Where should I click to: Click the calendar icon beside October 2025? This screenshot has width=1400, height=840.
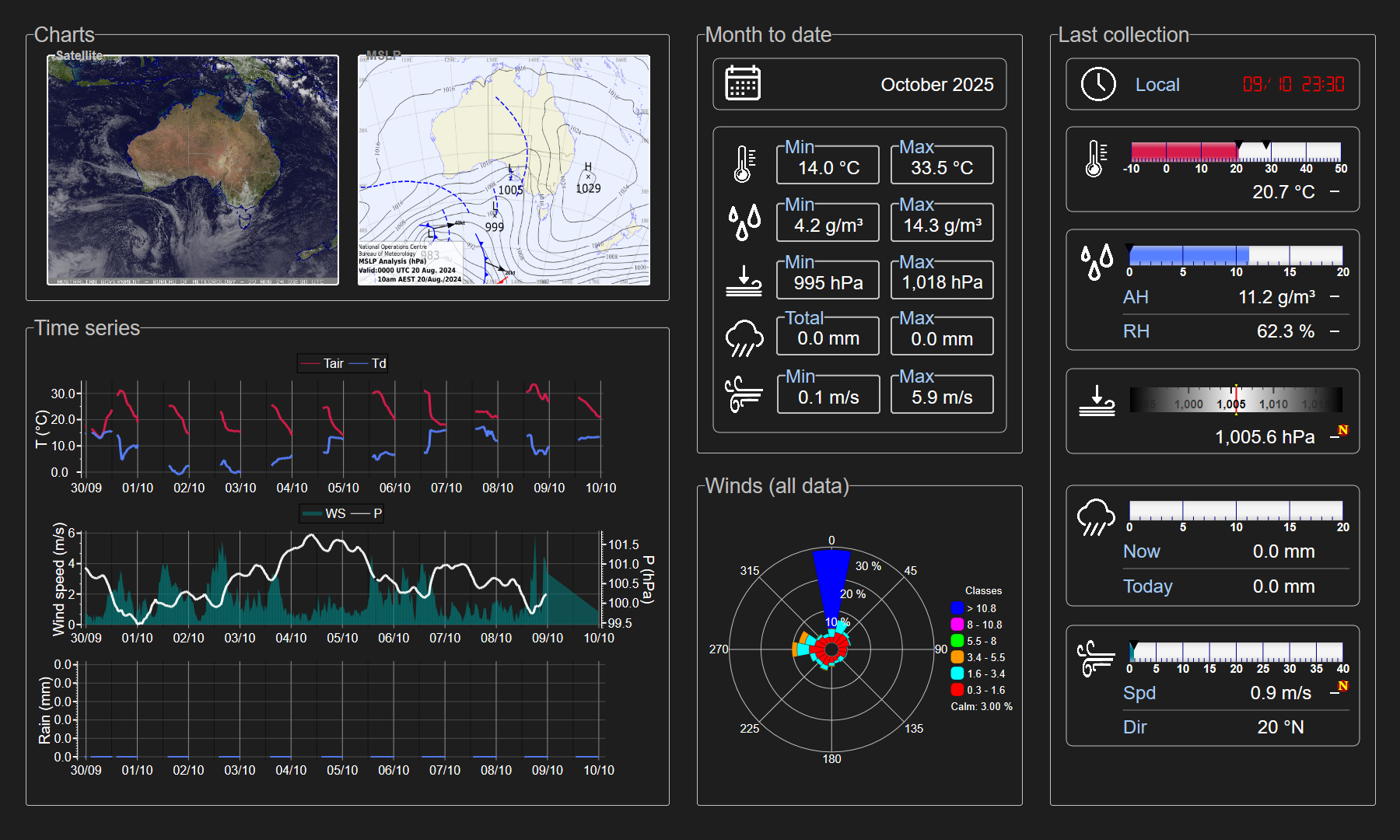pyautogui.click(x=742, y=83)
